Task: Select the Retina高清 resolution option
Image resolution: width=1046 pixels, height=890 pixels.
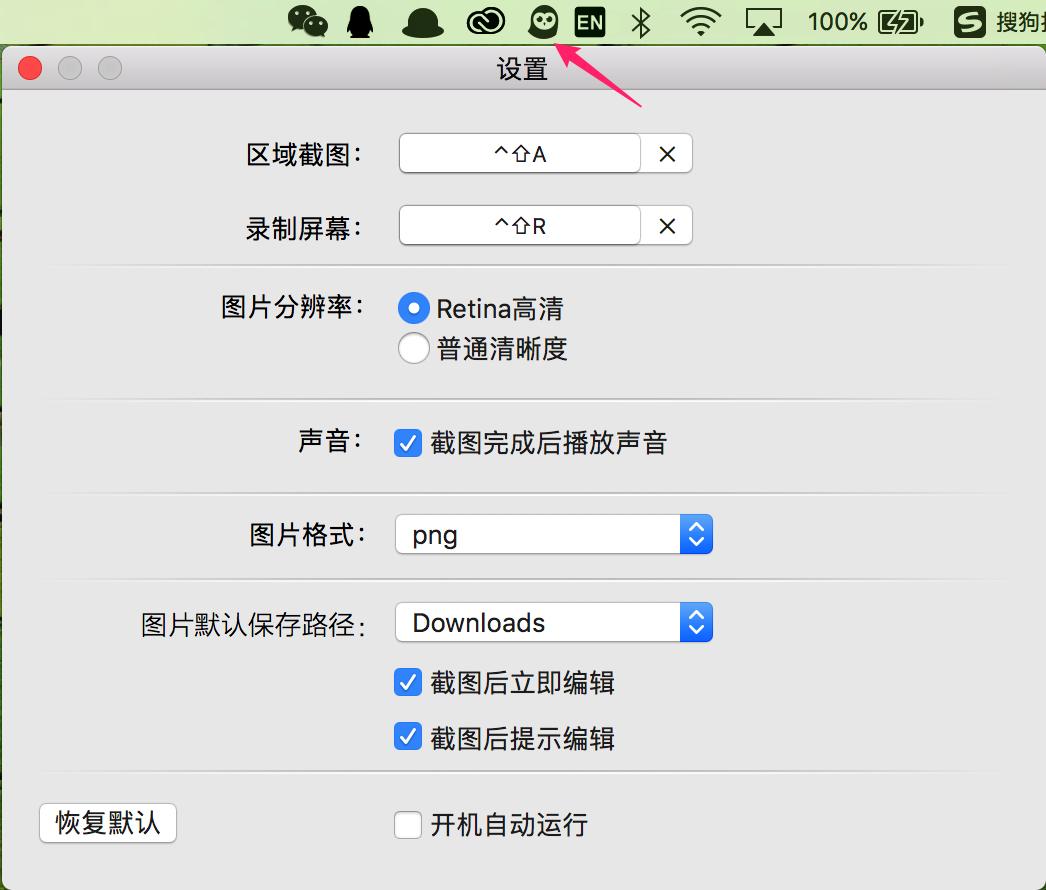Action: tap(413, 308)
